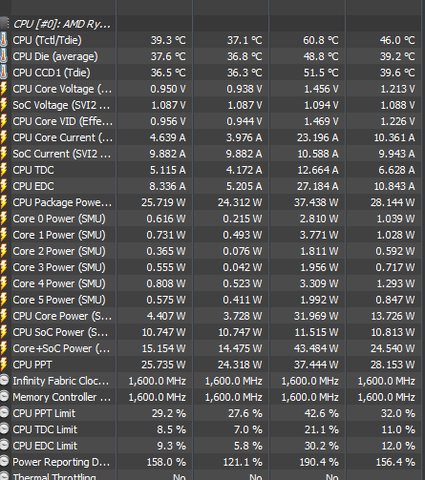The width and height of the screenshot is (425, 480).
Task: Select the CPU TDC Limit label
Action: 45,430
